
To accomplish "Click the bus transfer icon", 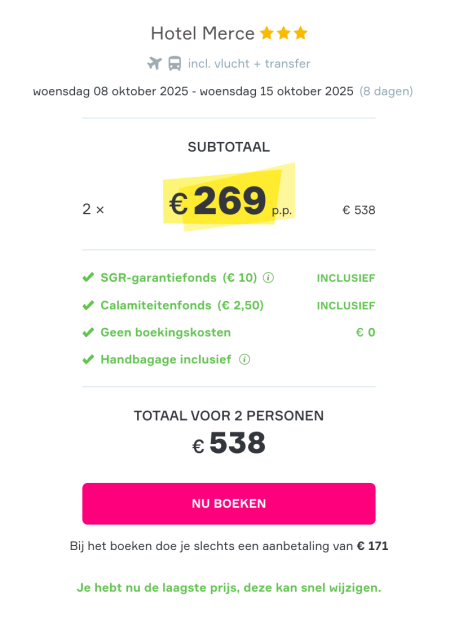I will click(x=175, y=63).
